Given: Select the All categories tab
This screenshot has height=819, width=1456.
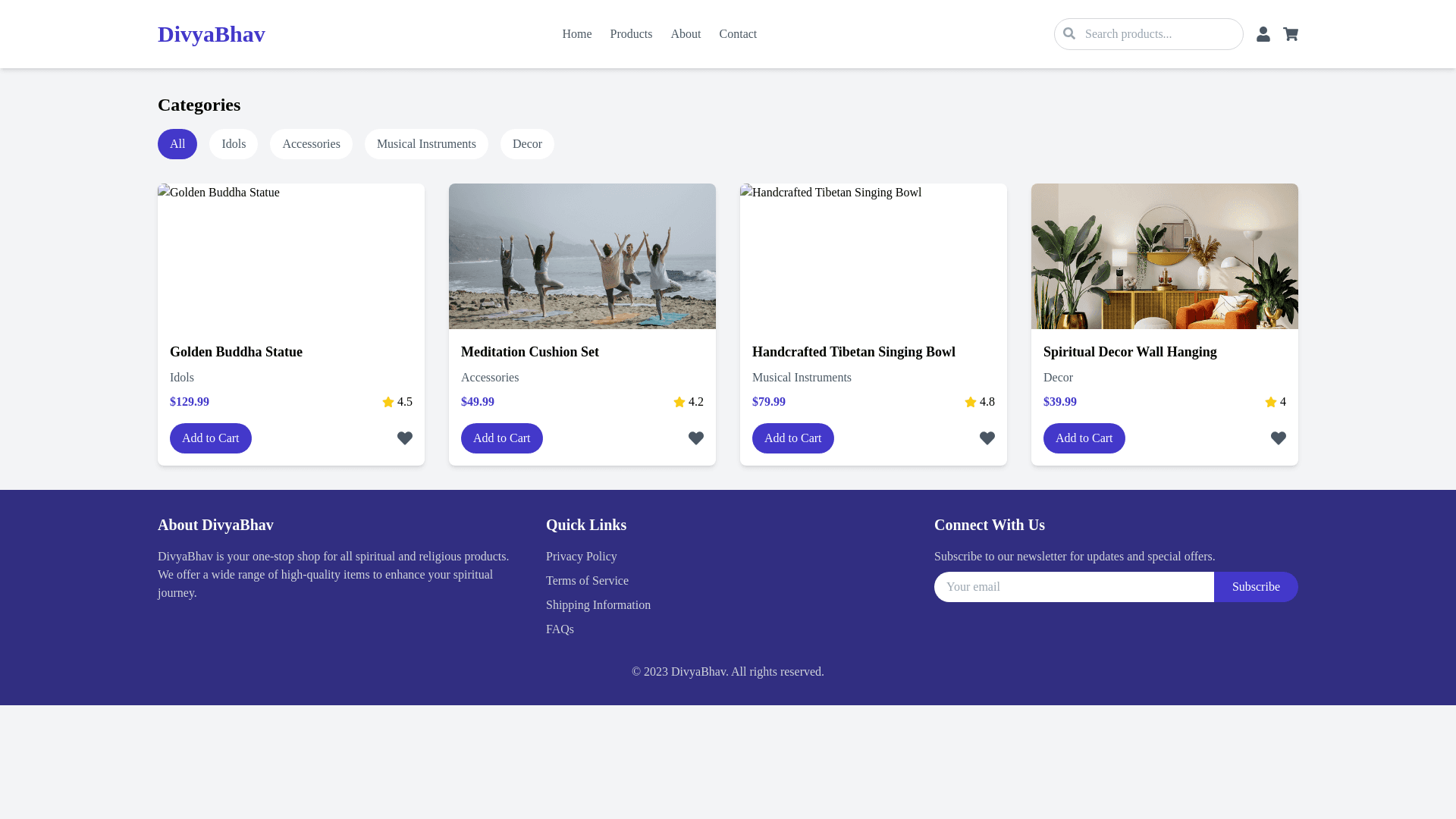Looking at the screenshot, I should (x=177, y=144).
